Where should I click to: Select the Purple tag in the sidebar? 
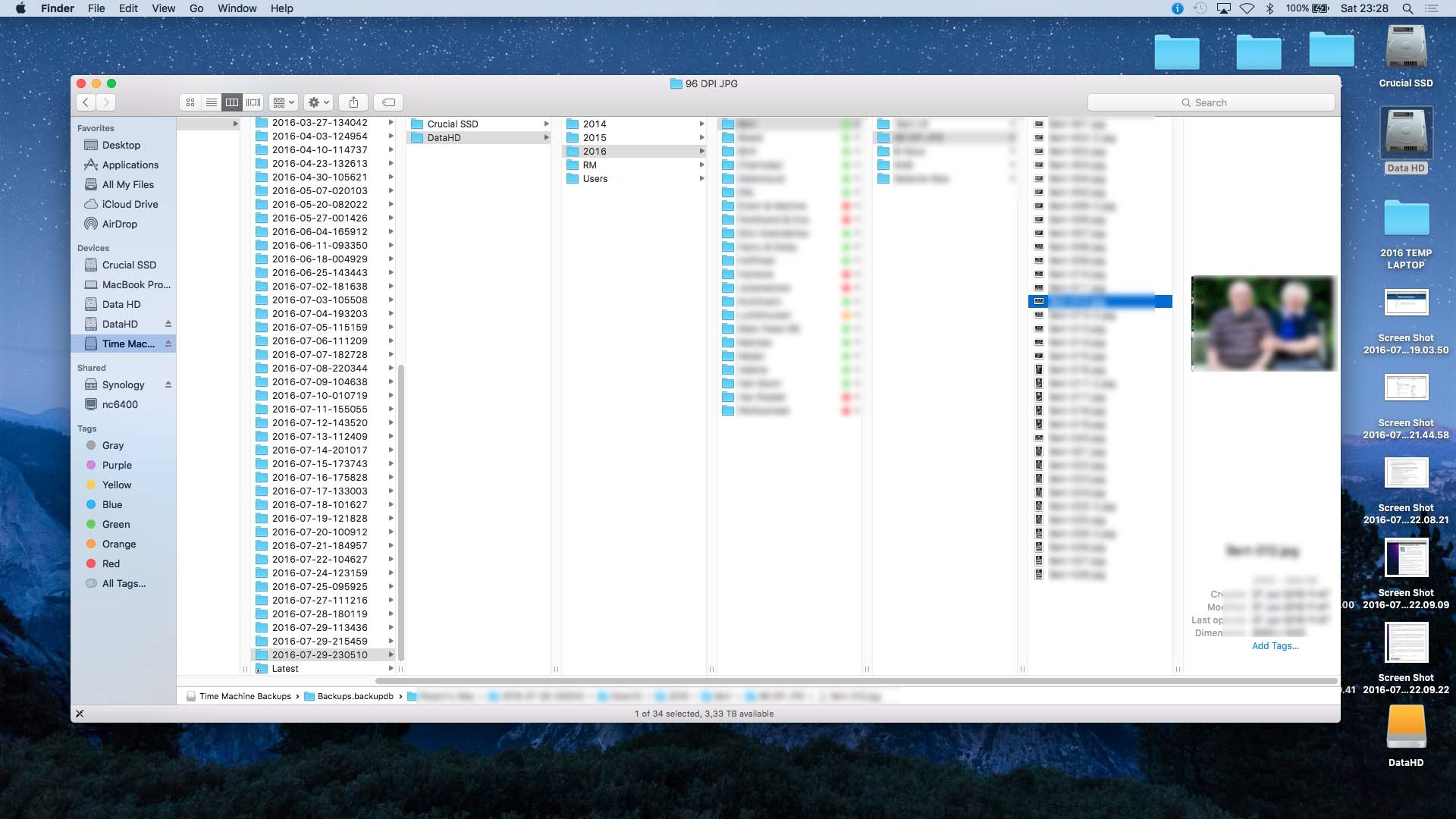tap(117, 465)
